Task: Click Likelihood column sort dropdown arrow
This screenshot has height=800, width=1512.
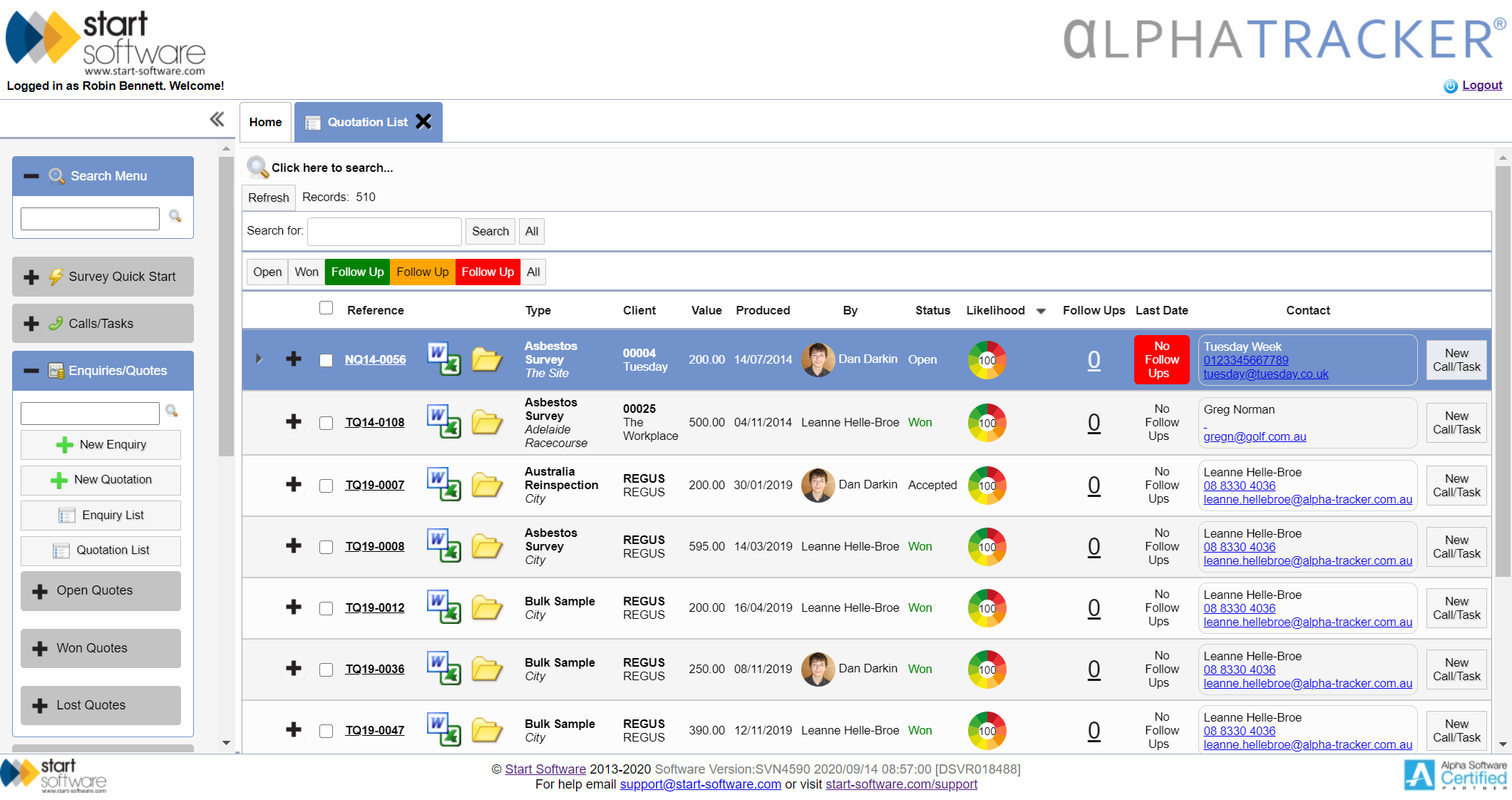Action: [1041, 311]
